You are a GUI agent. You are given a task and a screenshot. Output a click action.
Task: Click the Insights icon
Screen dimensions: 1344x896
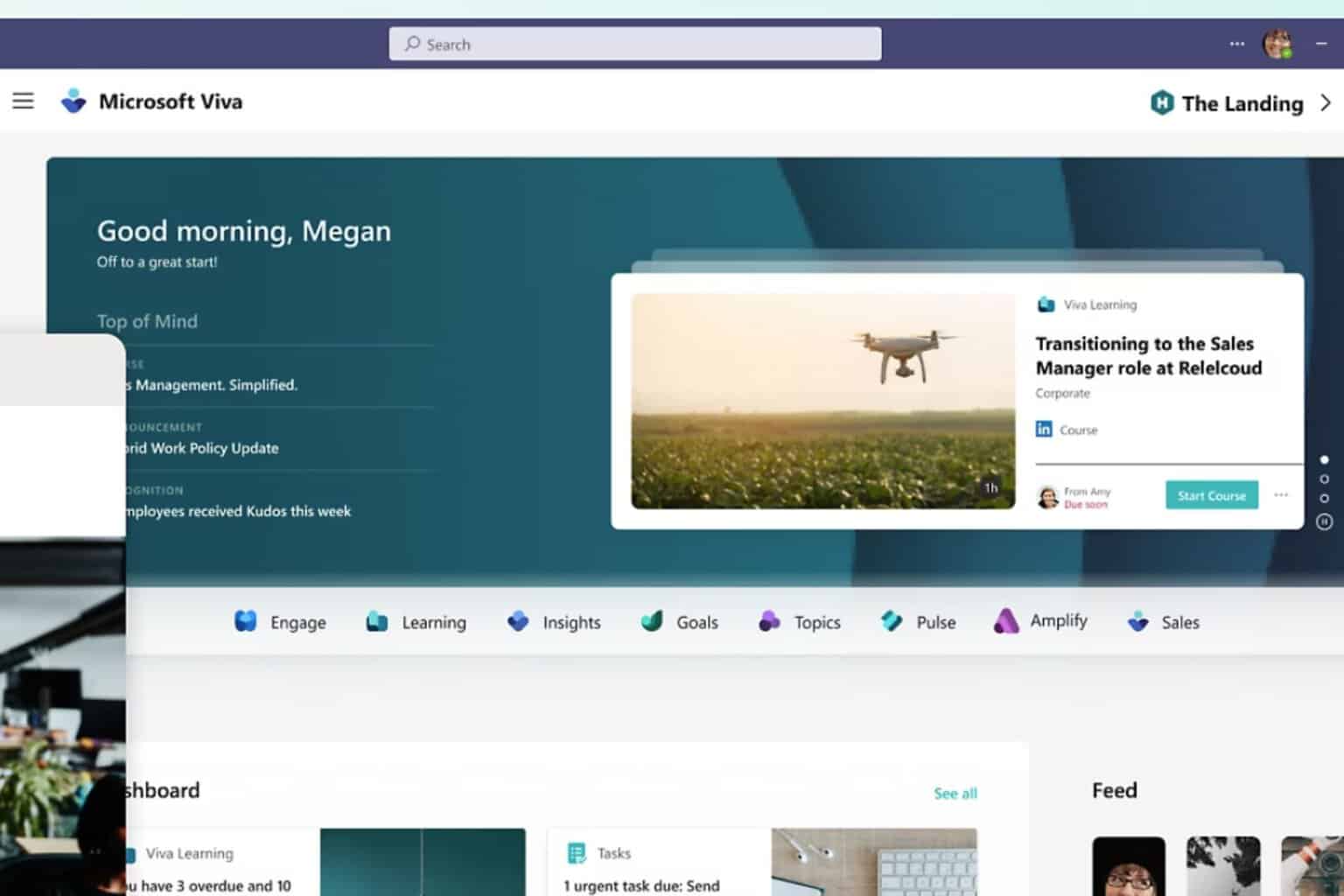tap(518, 621)
